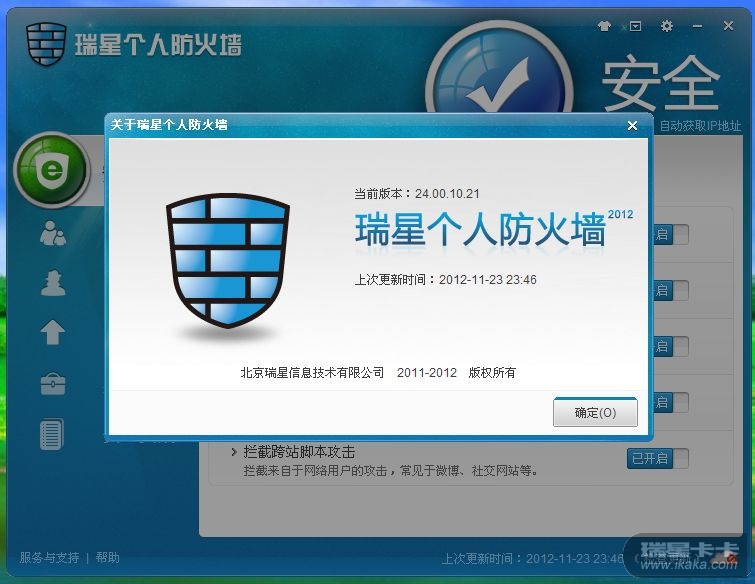Screen dimensions: 755x584
Task: Click 当前版本：24.00.10.21 text
Action: (x=417, y=194)
